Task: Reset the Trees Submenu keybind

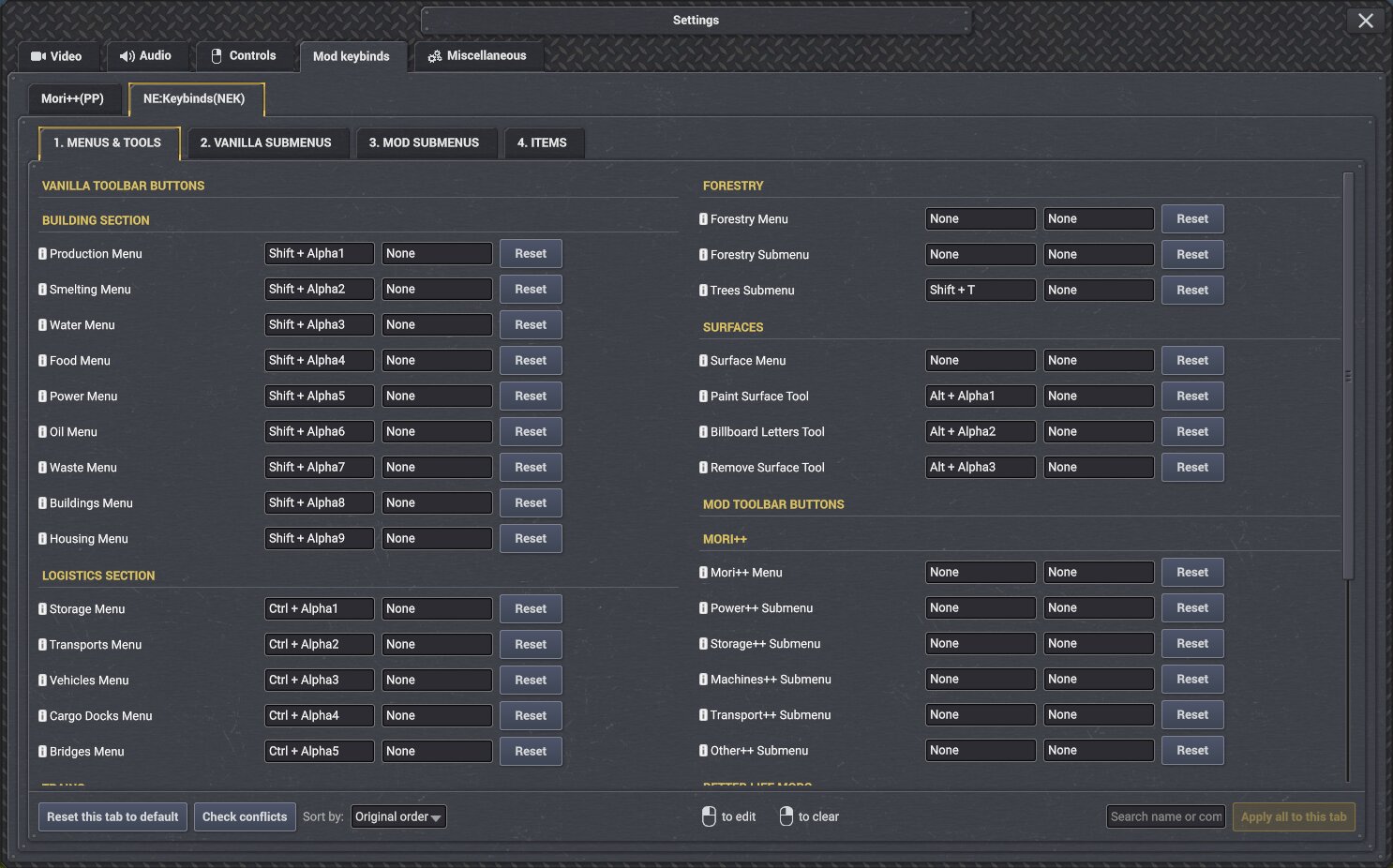Action: tap(1192, 291)
